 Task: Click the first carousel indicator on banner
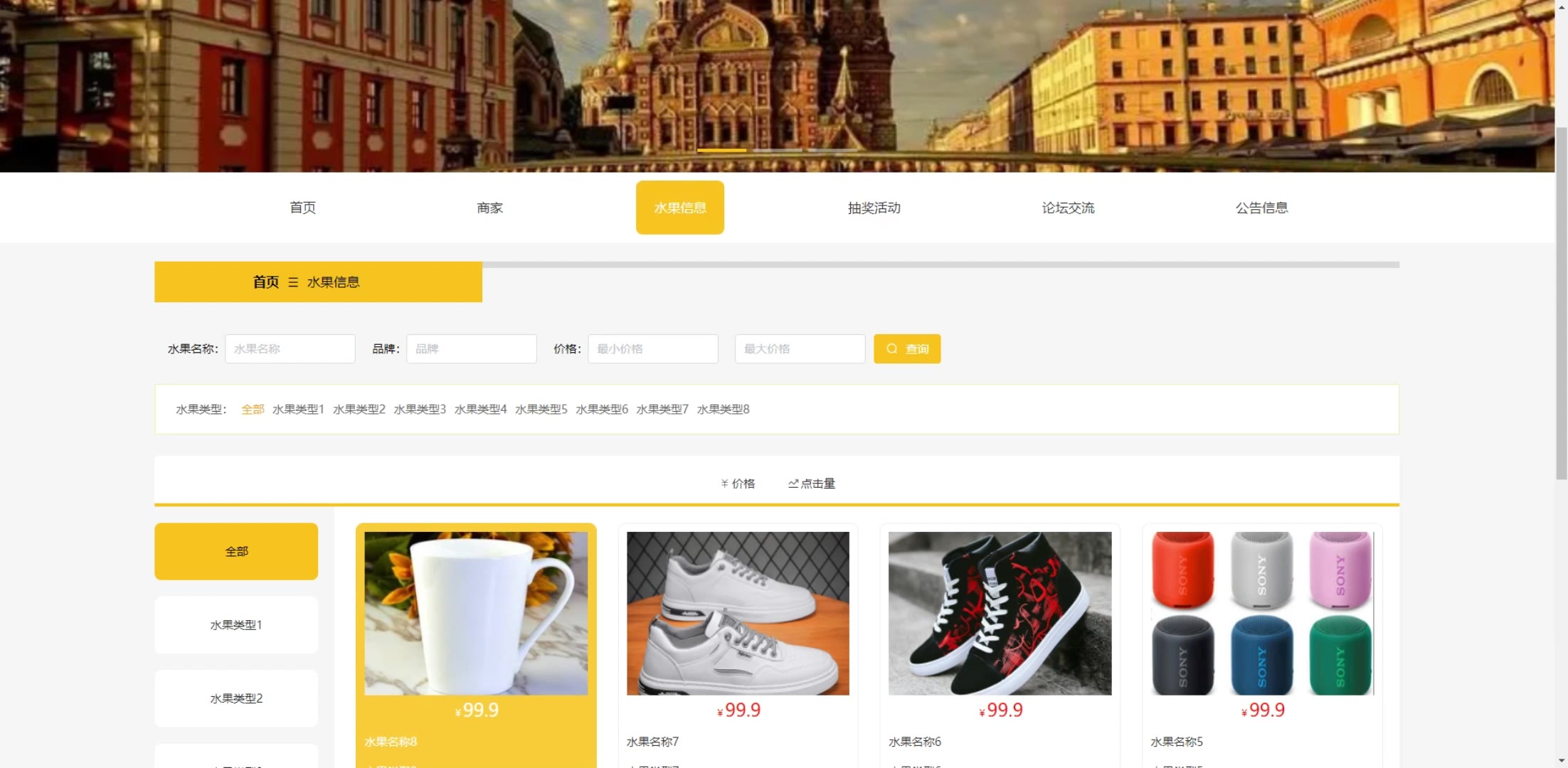(x=721, y=150)
